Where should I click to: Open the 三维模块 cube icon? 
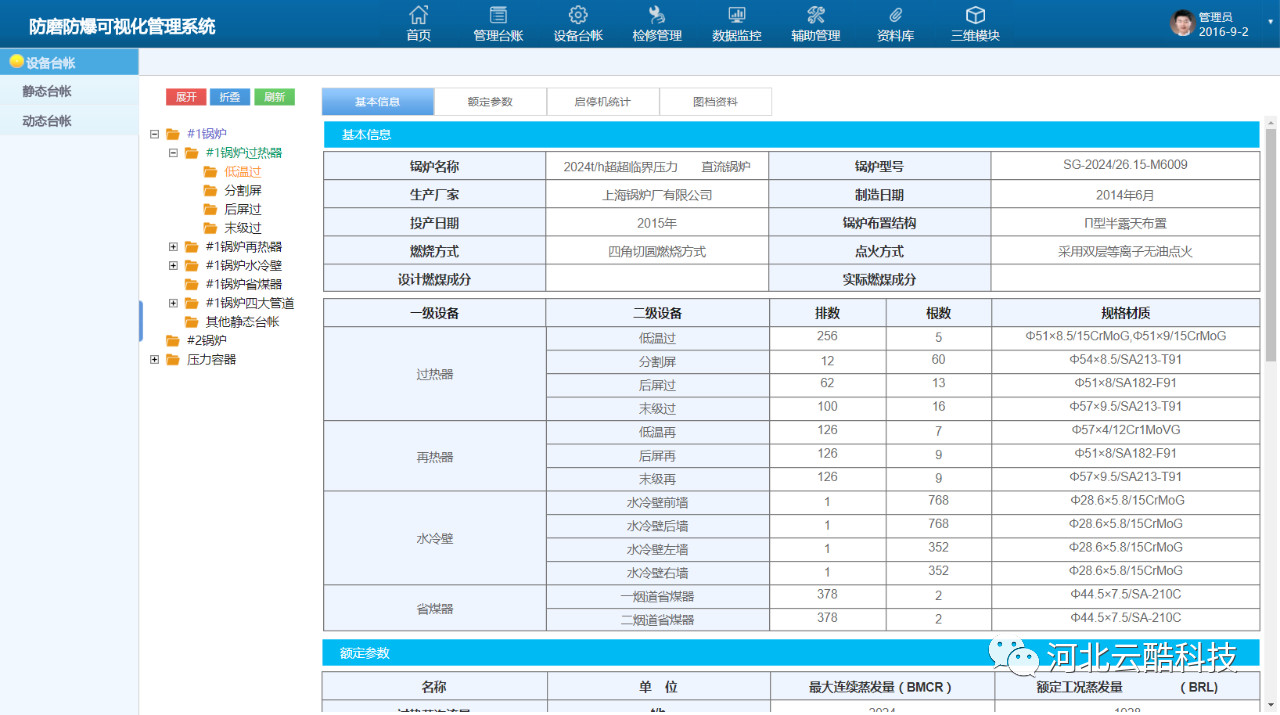pos(974,16)
